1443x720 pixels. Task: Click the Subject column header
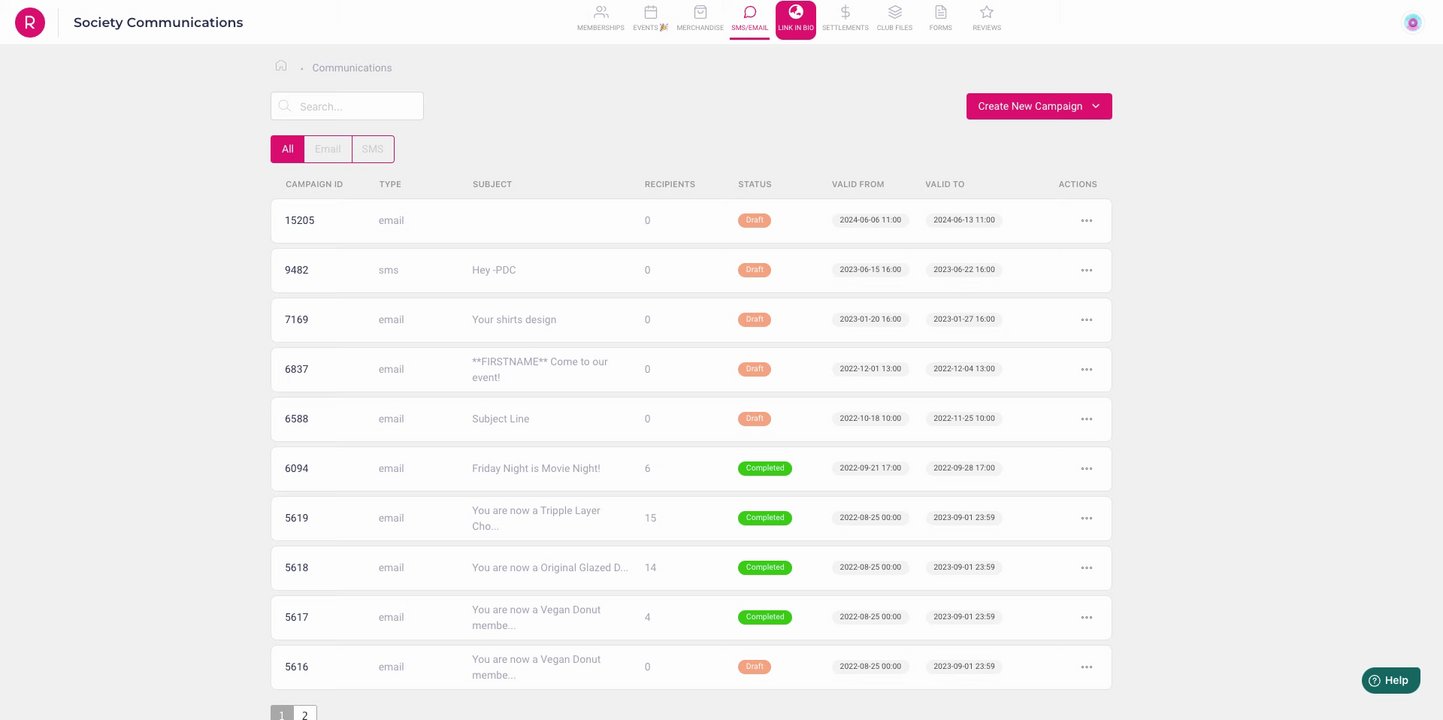tap(492, 184)
